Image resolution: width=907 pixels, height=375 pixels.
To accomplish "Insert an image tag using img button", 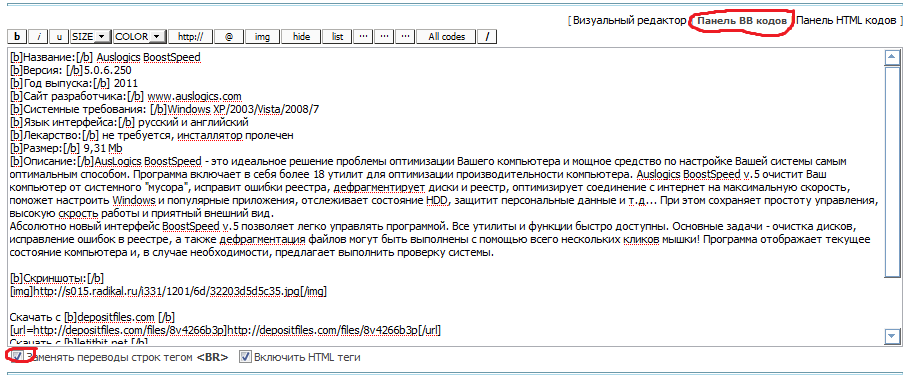I will [x=263, y=36].
